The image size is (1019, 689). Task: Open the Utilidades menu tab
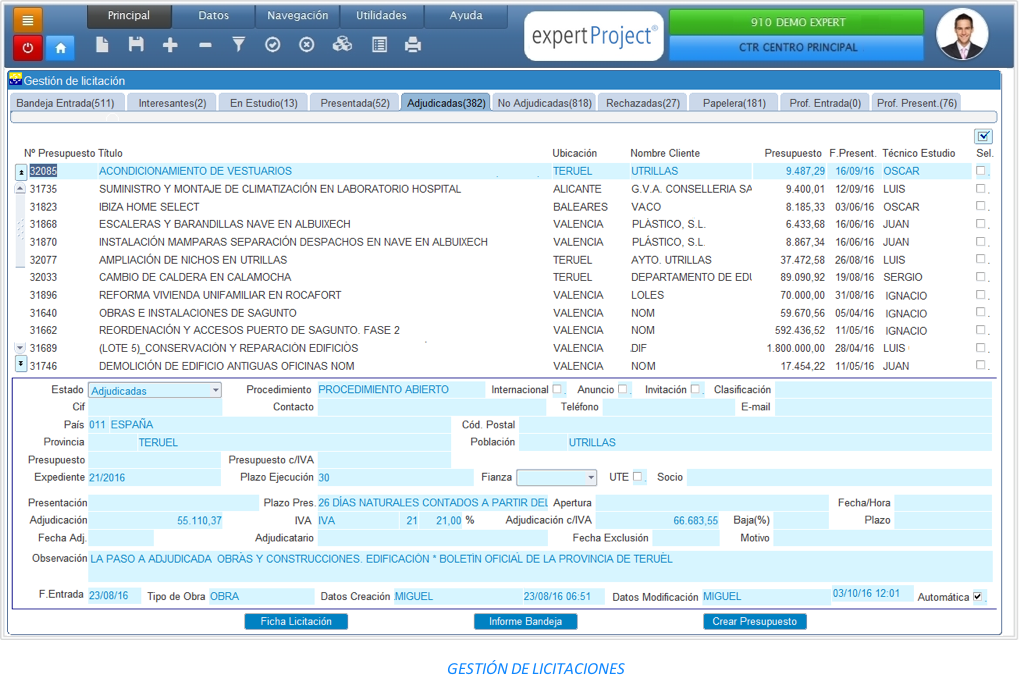[x=381, y=16]
